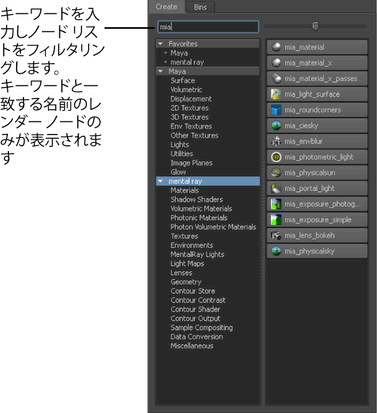The image size is (377, 413).
Task: Expand Maya under Favorites
Action: [x=165, y=53]
